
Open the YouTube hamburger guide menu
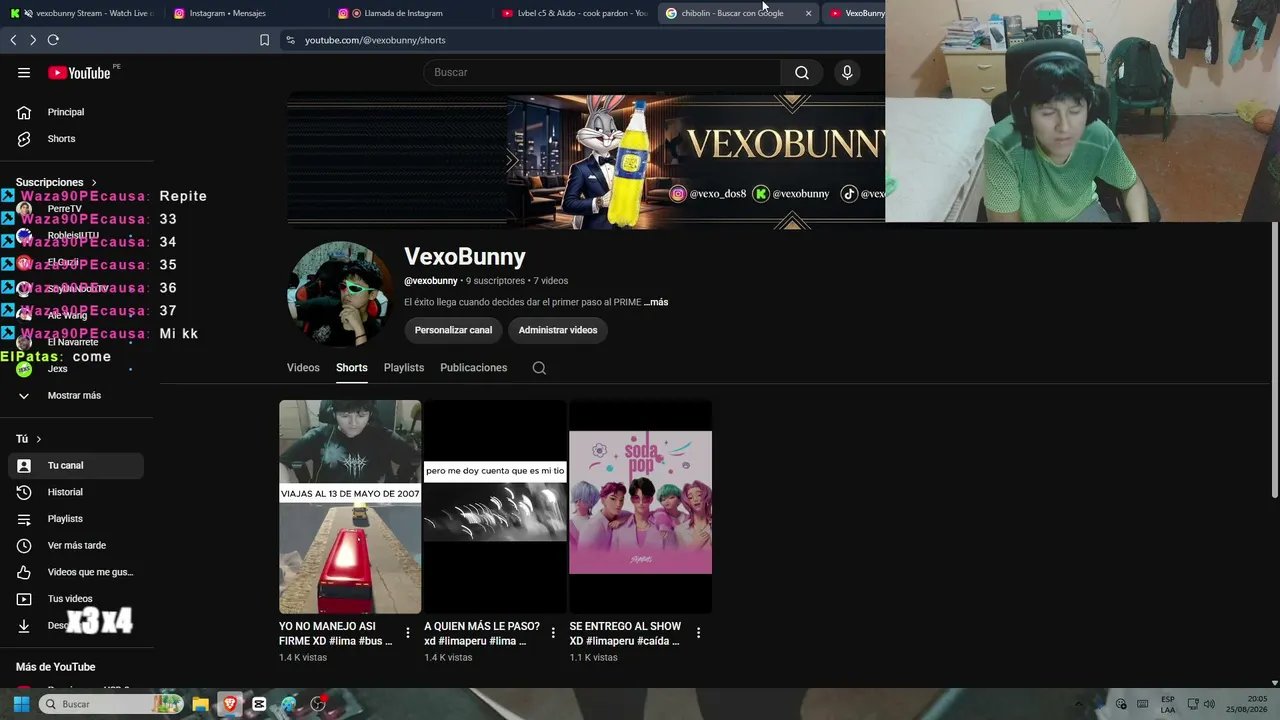click(24, 72)
